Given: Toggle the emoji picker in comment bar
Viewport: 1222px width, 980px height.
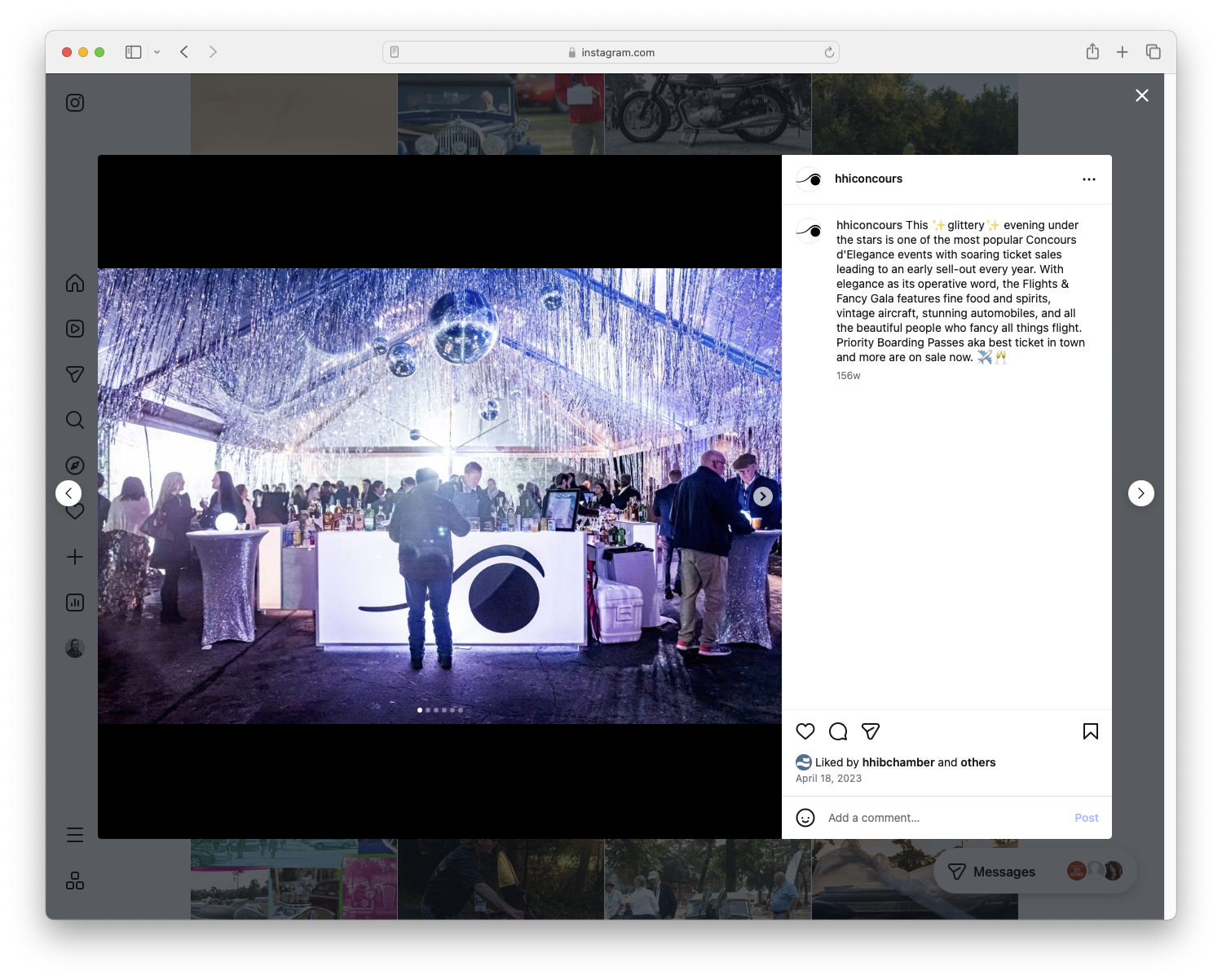Looking at the screenshot, I should click(x=805, y=818).
